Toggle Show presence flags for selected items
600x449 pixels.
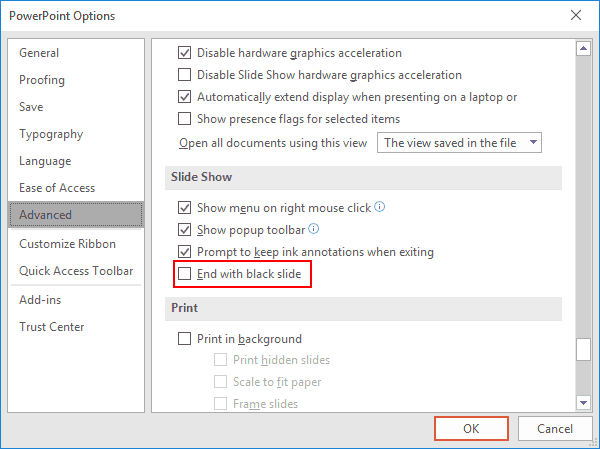[x=184, y=119]
